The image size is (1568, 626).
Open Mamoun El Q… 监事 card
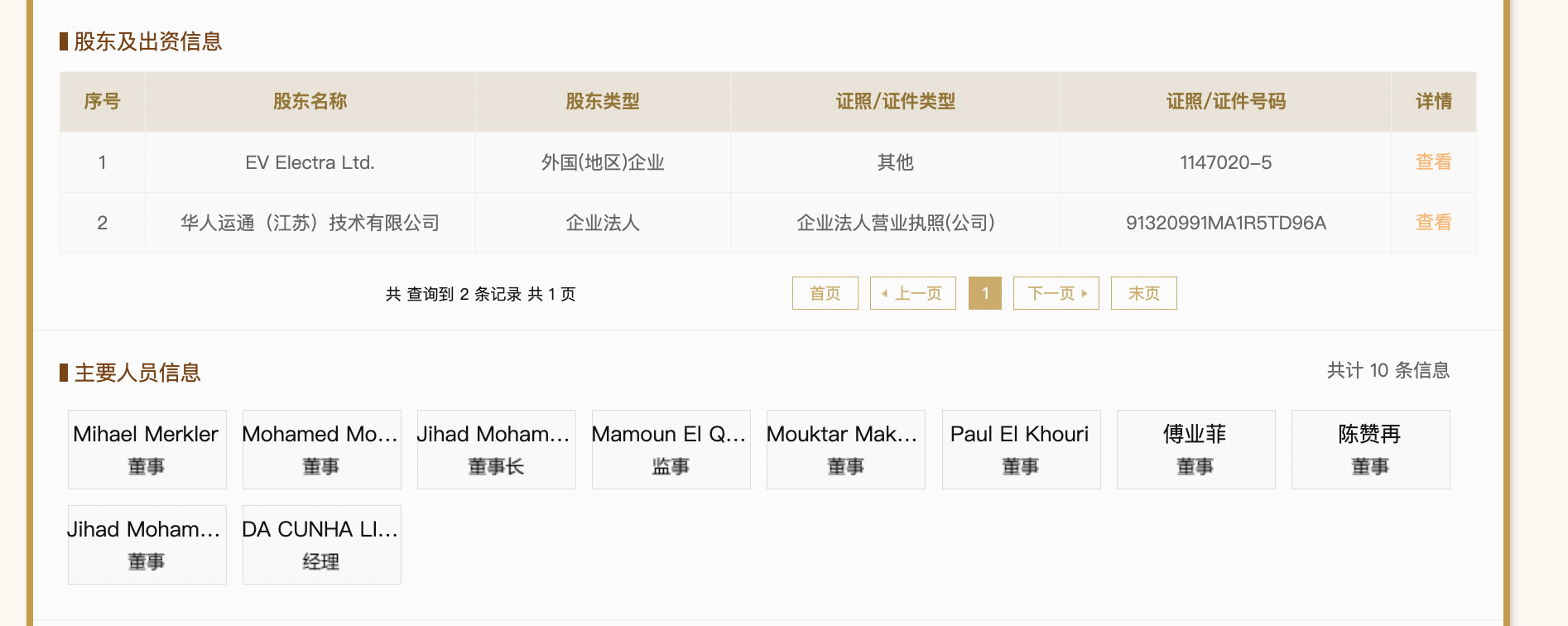tap(671, 449)
